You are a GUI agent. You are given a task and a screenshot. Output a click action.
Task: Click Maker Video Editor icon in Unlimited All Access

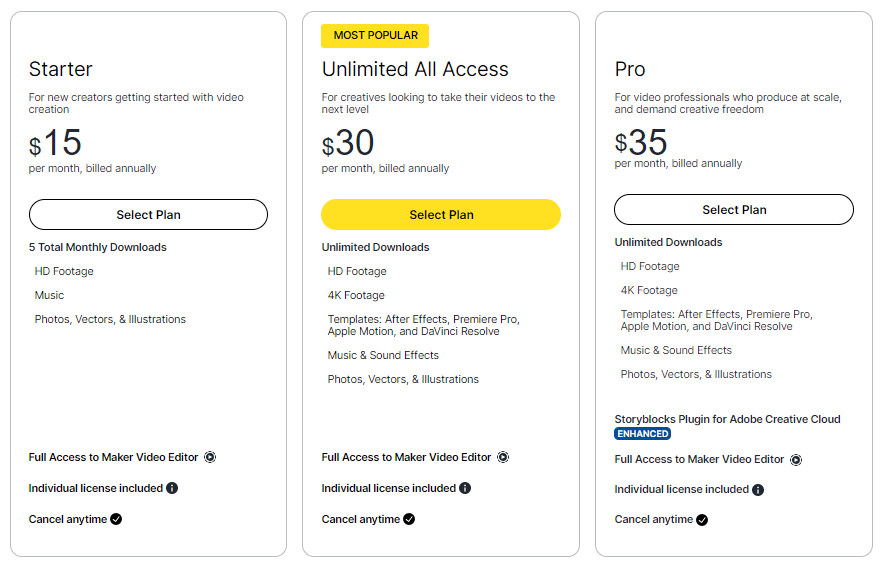coord(503,457)
